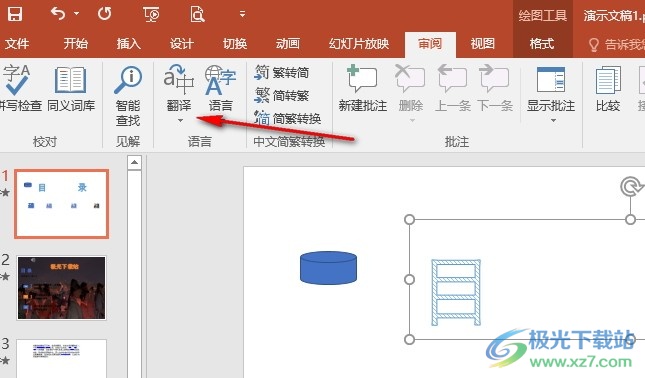The height and width of the screenshot is (378, 645).
Task: Select slide 1 thumbnail
Action: (62, 204)
